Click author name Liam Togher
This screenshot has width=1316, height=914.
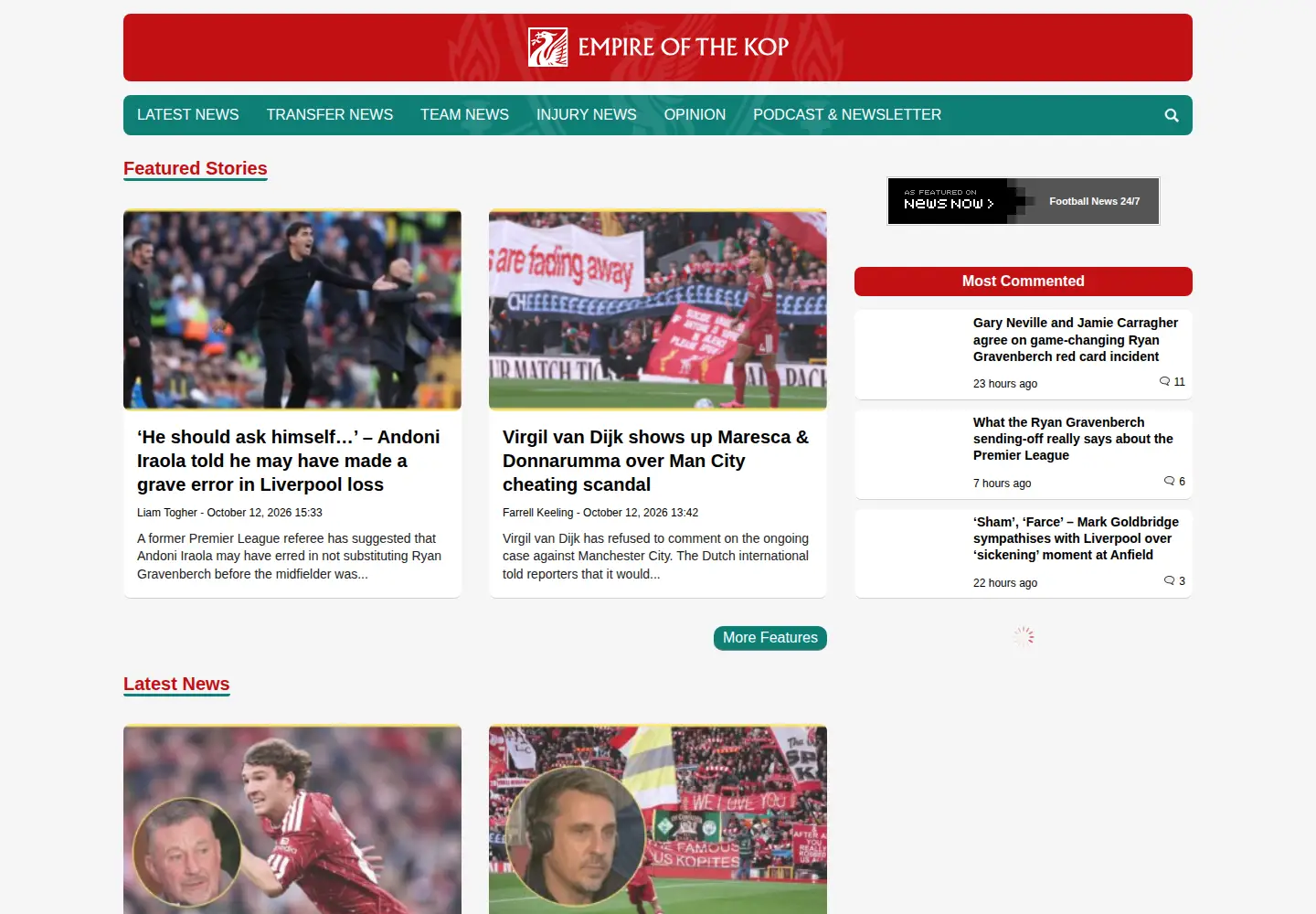click(167, 513)
